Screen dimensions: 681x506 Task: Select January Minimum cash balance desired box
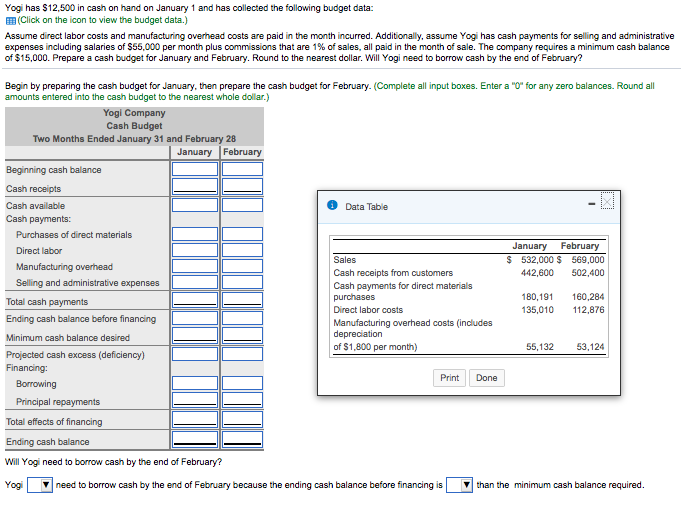pyautogui.click(x=195, y=335)
